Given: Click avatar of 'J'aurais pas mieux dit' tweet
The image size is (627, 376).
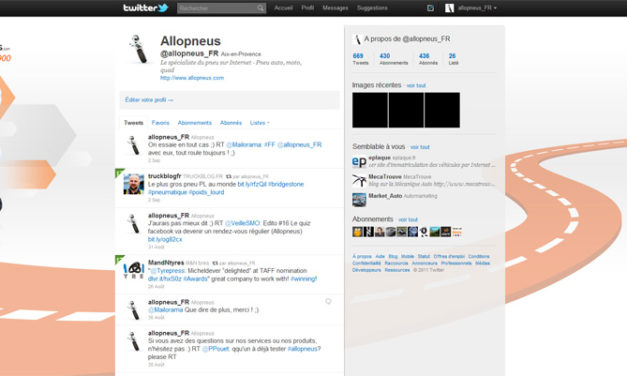Looking at the screenshot, I should click(134, 224).
